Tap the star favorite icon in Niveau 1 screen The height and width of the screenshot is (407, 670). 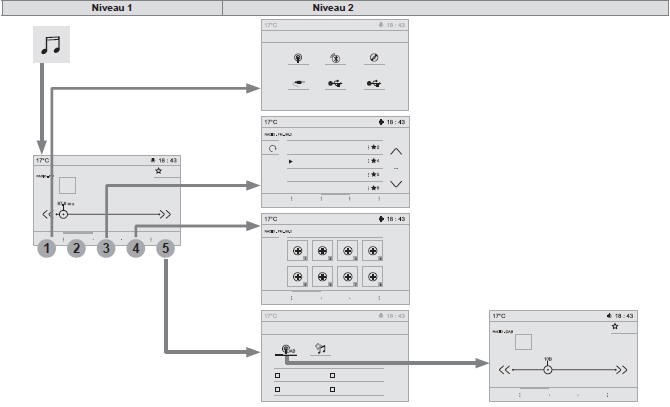[159, 171]
